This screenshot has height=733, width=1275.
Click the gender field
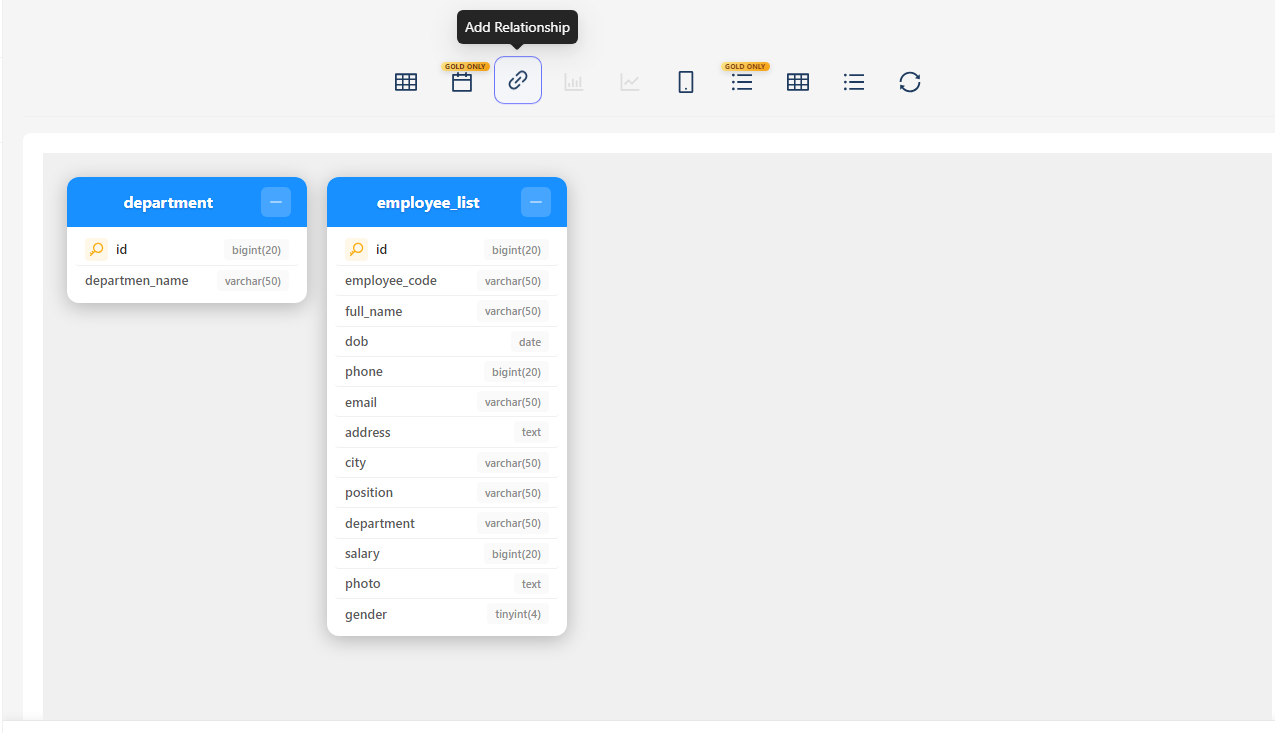point(447,614)
